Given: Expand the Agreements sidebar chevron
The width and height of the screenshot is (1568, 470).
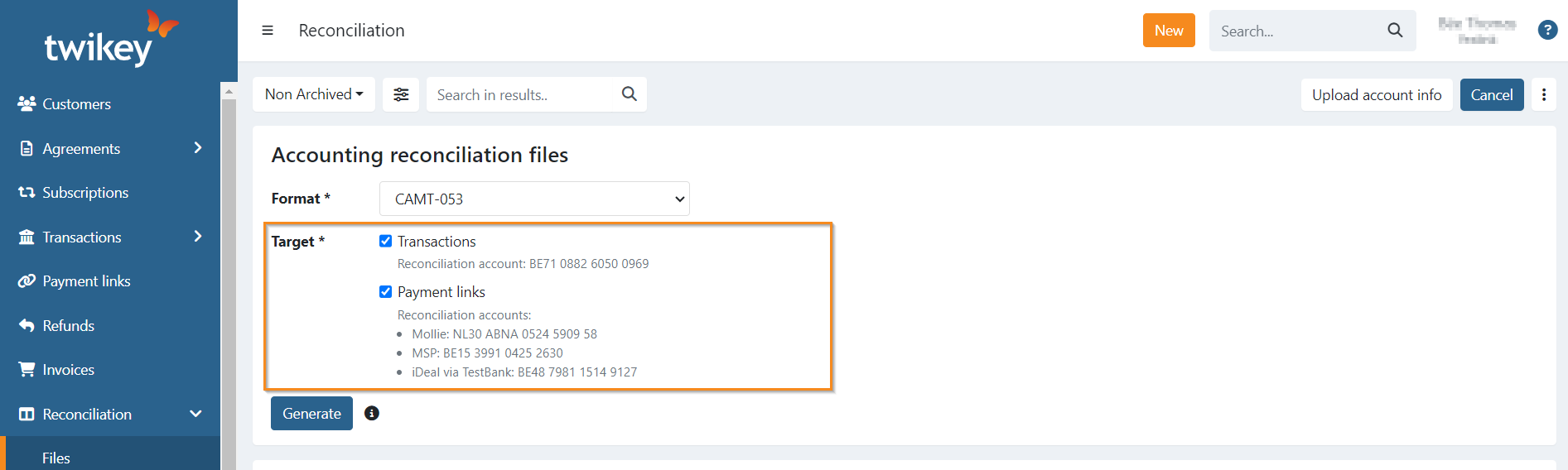Looking at the screenshot, I should point(197,148).
